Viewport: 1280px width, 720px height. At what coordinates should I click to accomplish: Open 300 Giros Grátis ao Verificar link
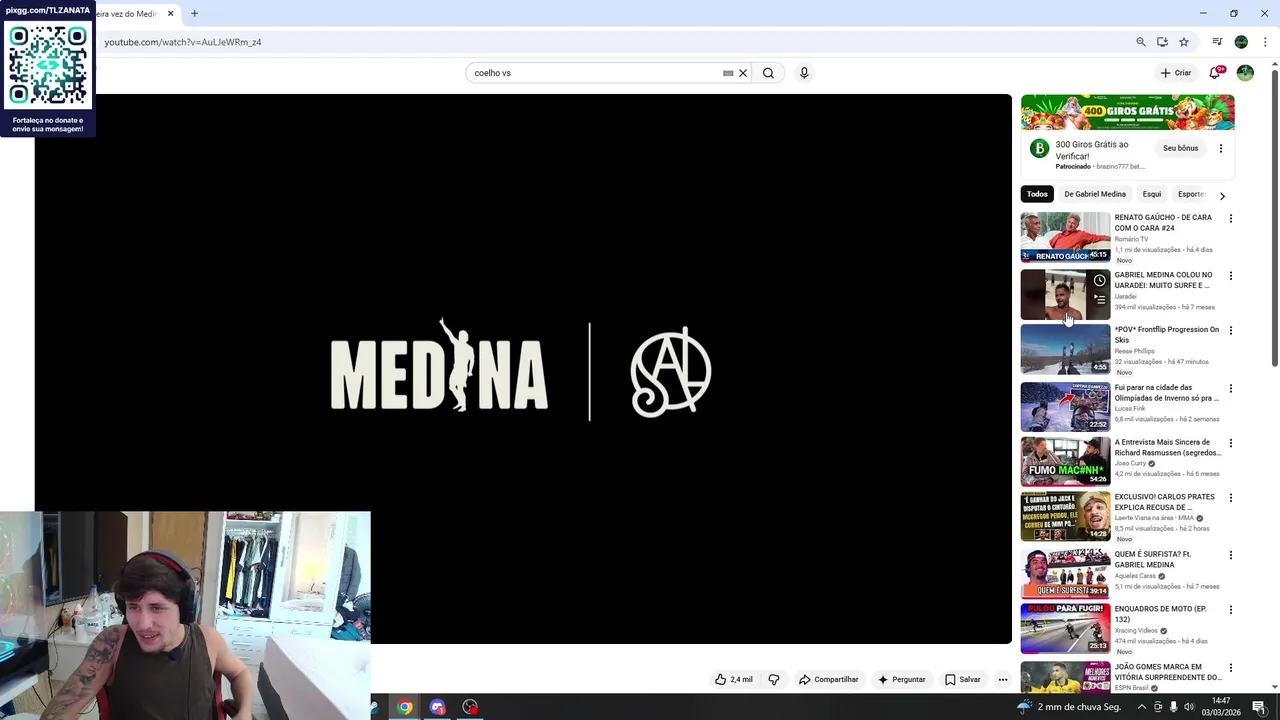click(1091, 150)
